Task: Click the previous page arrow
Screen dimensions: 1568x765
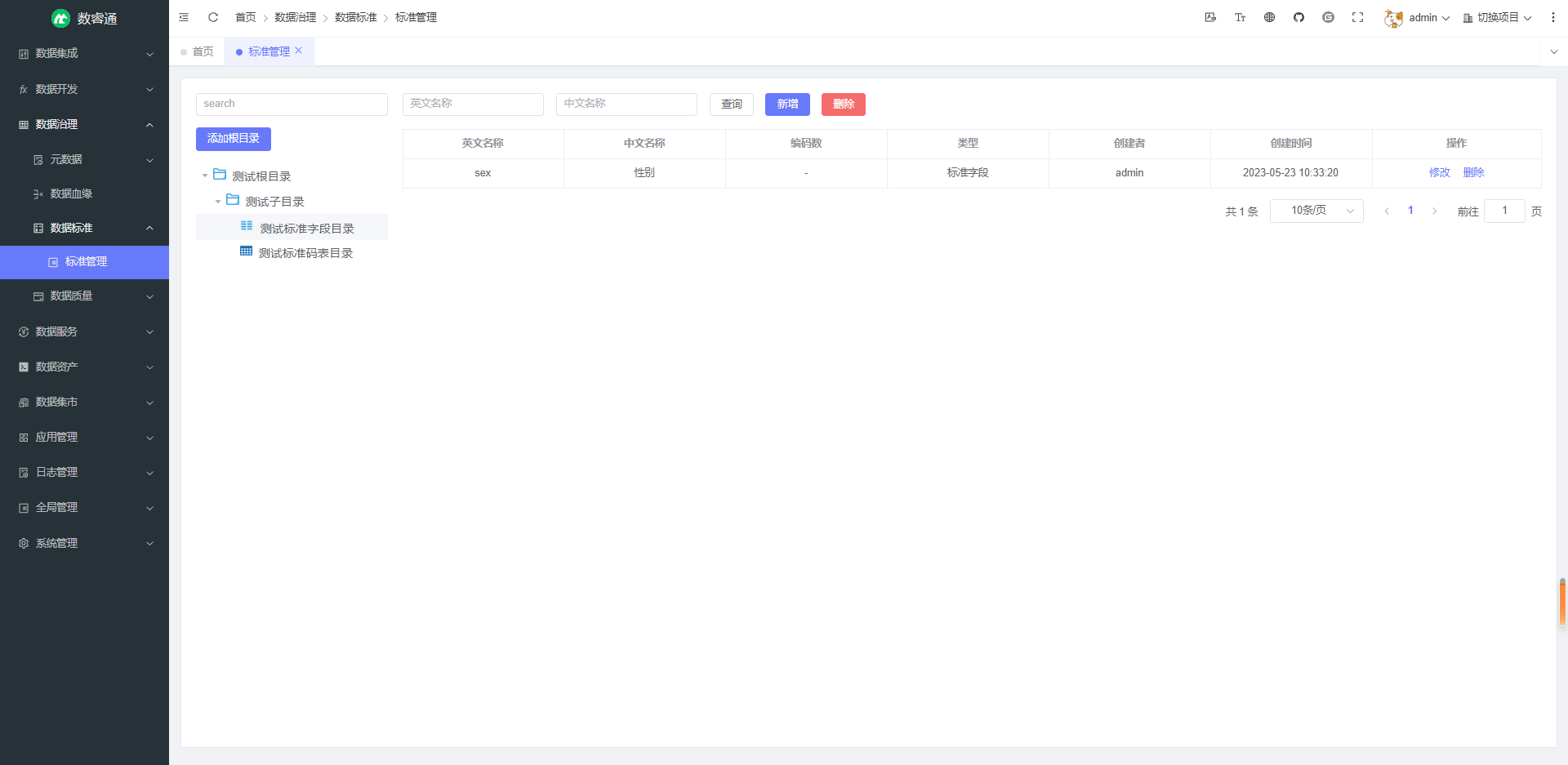Action: pyautogui.click(x=1387, y=211)
